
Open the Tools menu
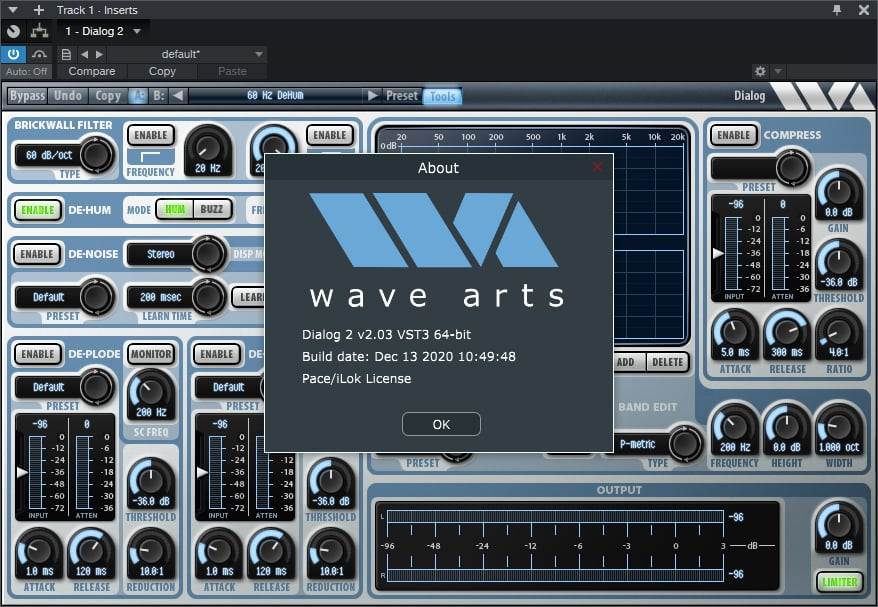pos(442,96)
